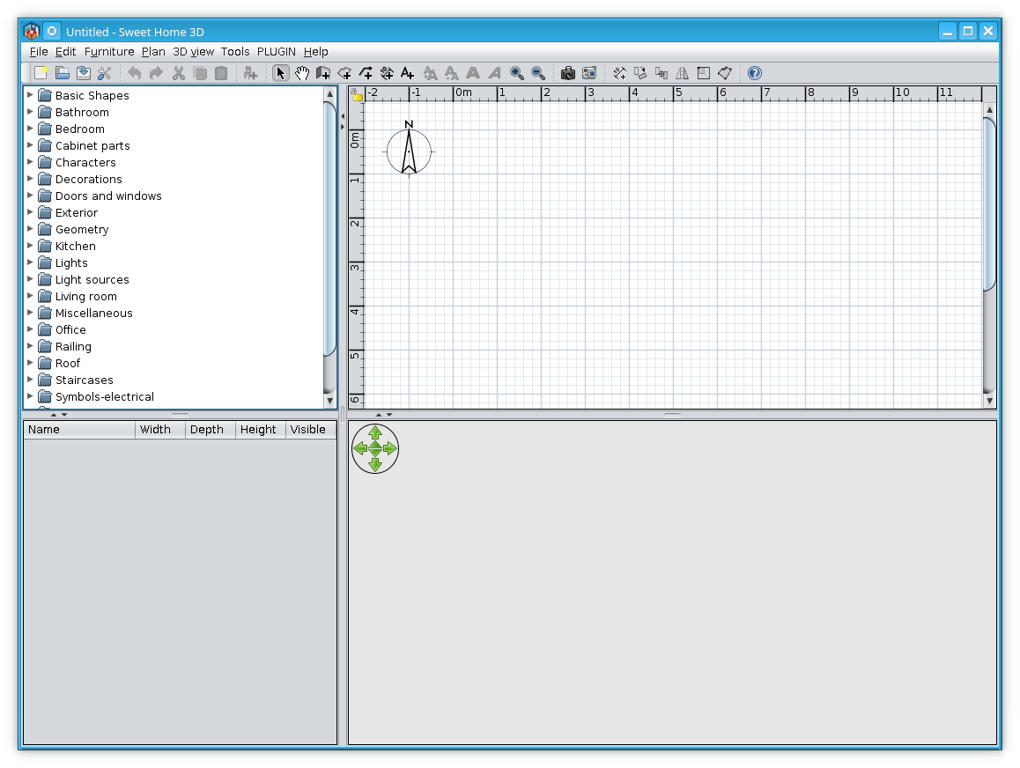Expand the Lights category arrow

pos(30,262)
